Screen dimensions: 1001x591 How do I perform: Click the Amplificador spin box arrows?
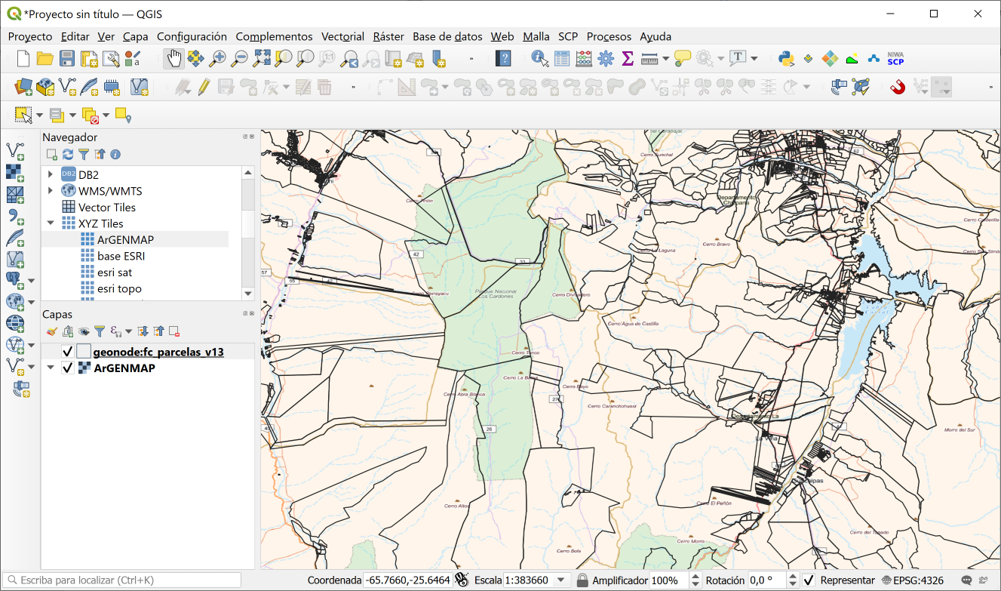click(695, 580)
